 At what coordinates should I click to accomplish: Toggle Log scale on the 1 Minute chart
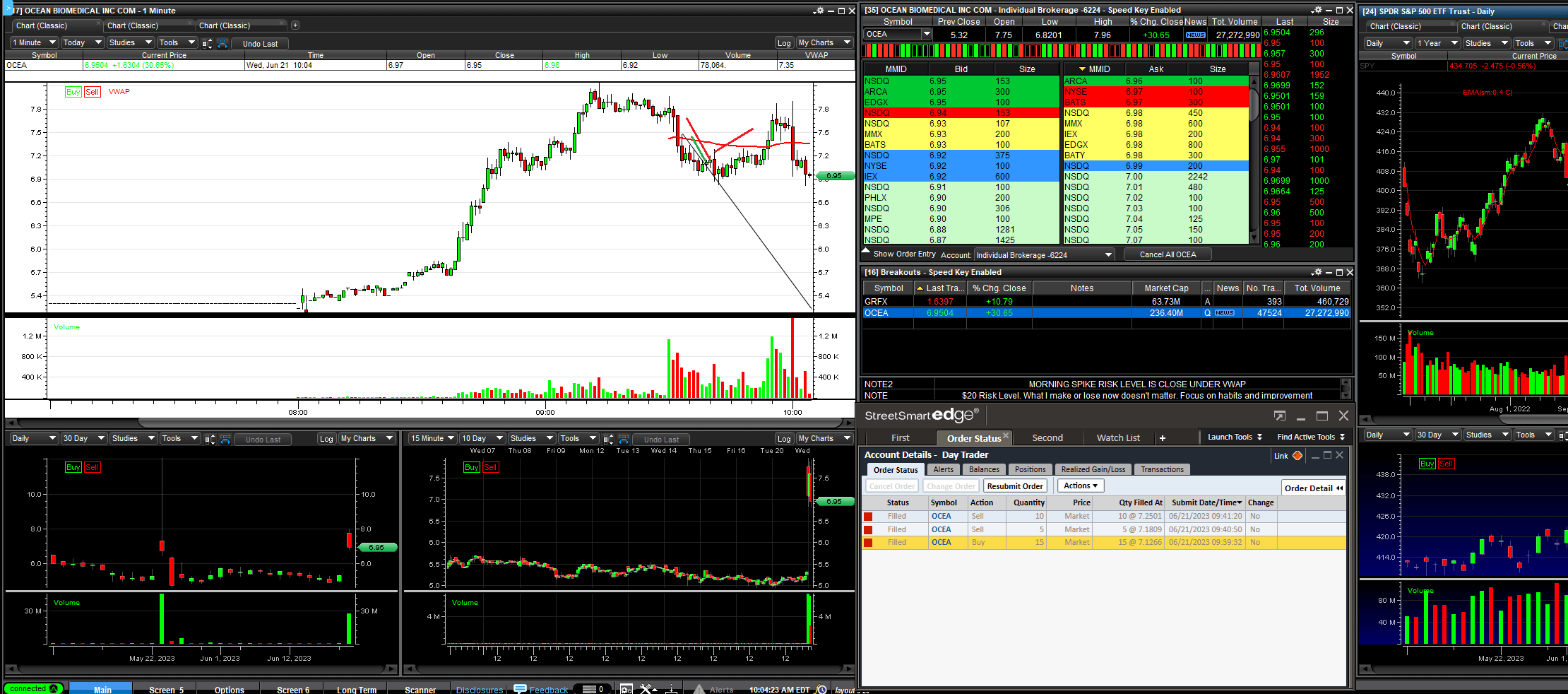[x=784, y=43]
